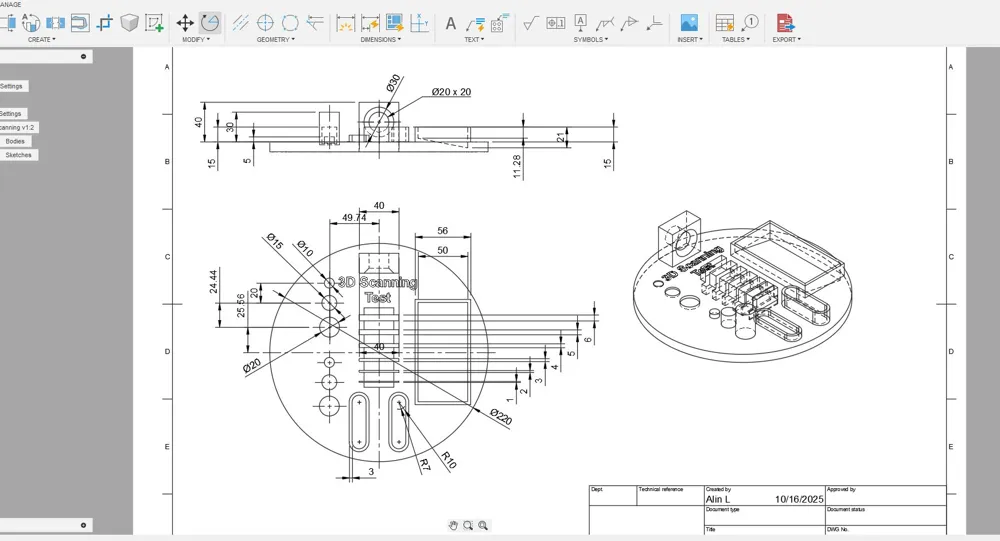Select the Surface Texture symbol tool
The width and height of the screenshot is (1000, 541).
531,23
